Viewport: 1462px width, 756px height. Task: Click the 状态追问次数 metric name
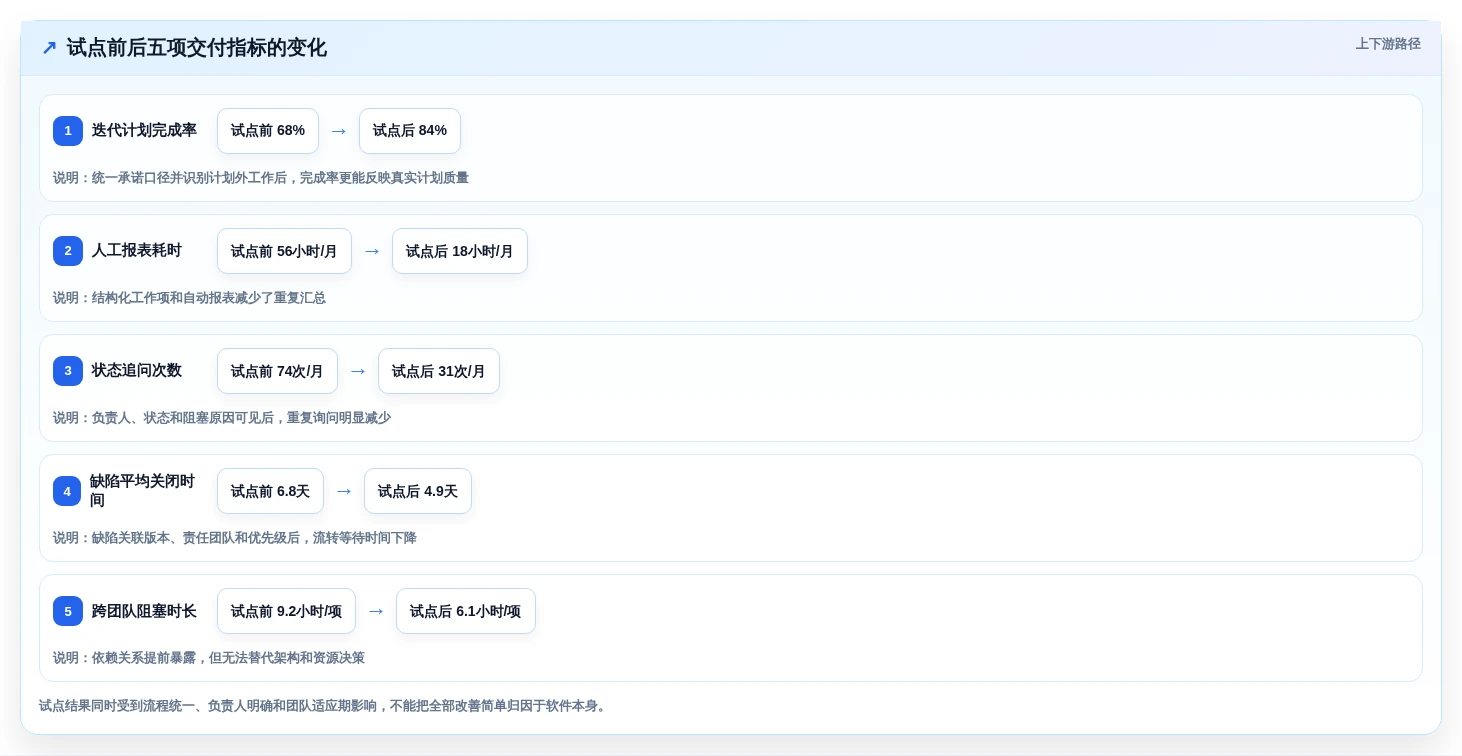(137, 371)
